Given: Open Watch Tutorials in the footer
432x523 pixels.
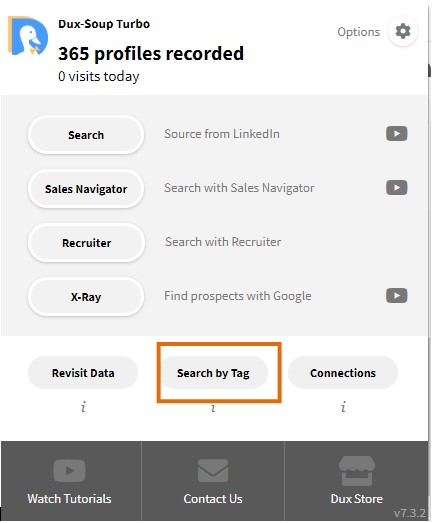Looking at the screenshot, I should [x=71, y=481].
